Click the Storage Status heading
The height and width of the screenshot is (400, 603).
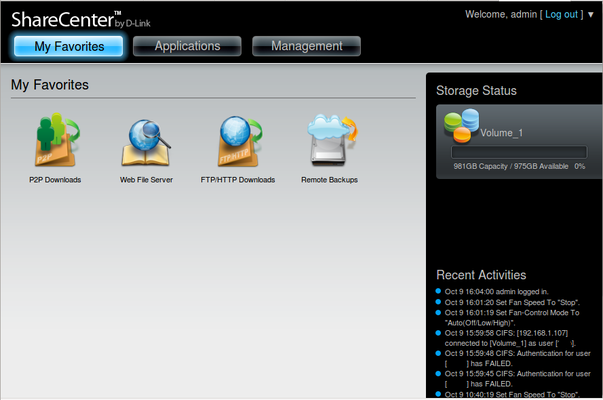click(x=476, y=91)
